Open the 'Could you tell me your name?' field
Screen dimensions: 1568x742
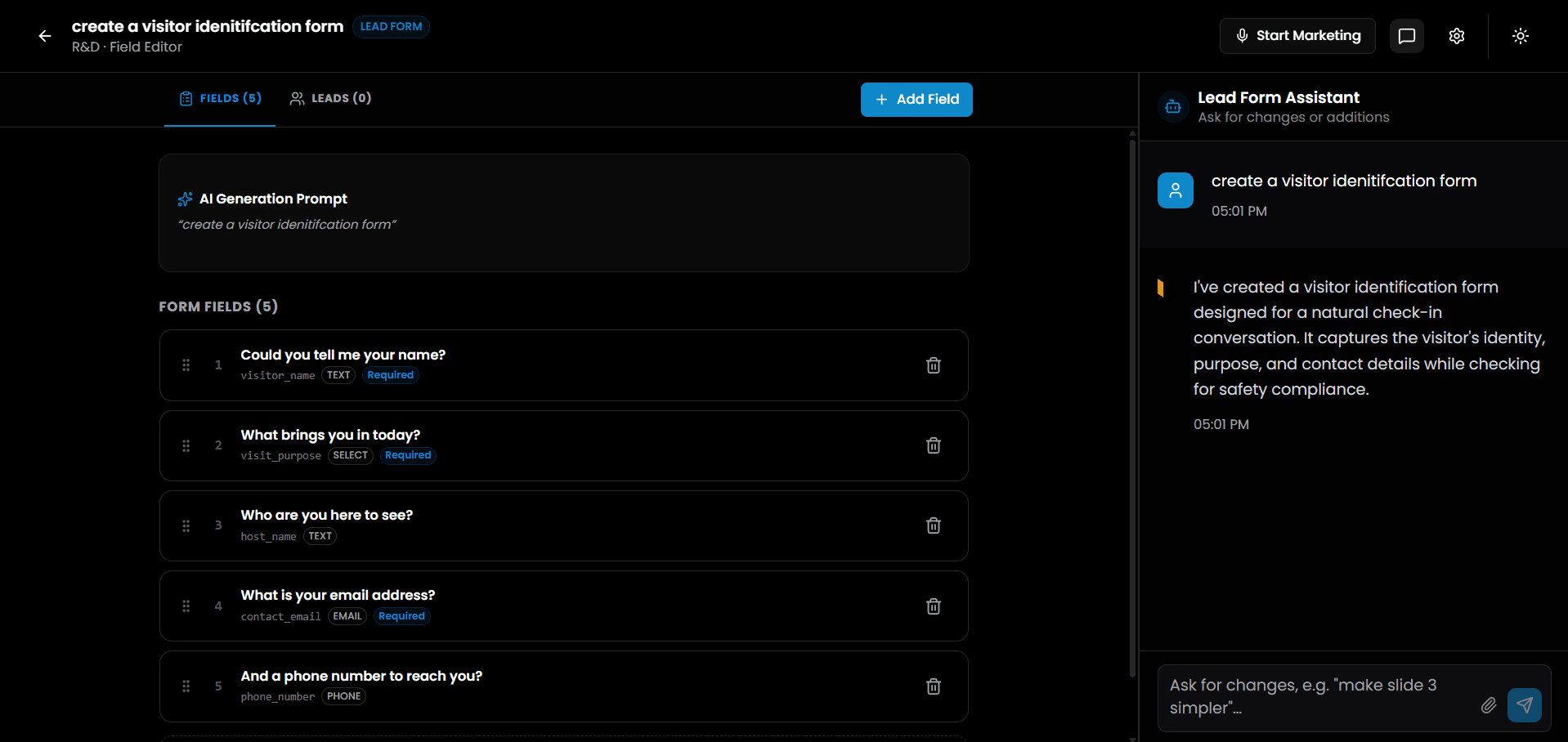point(564,365)
